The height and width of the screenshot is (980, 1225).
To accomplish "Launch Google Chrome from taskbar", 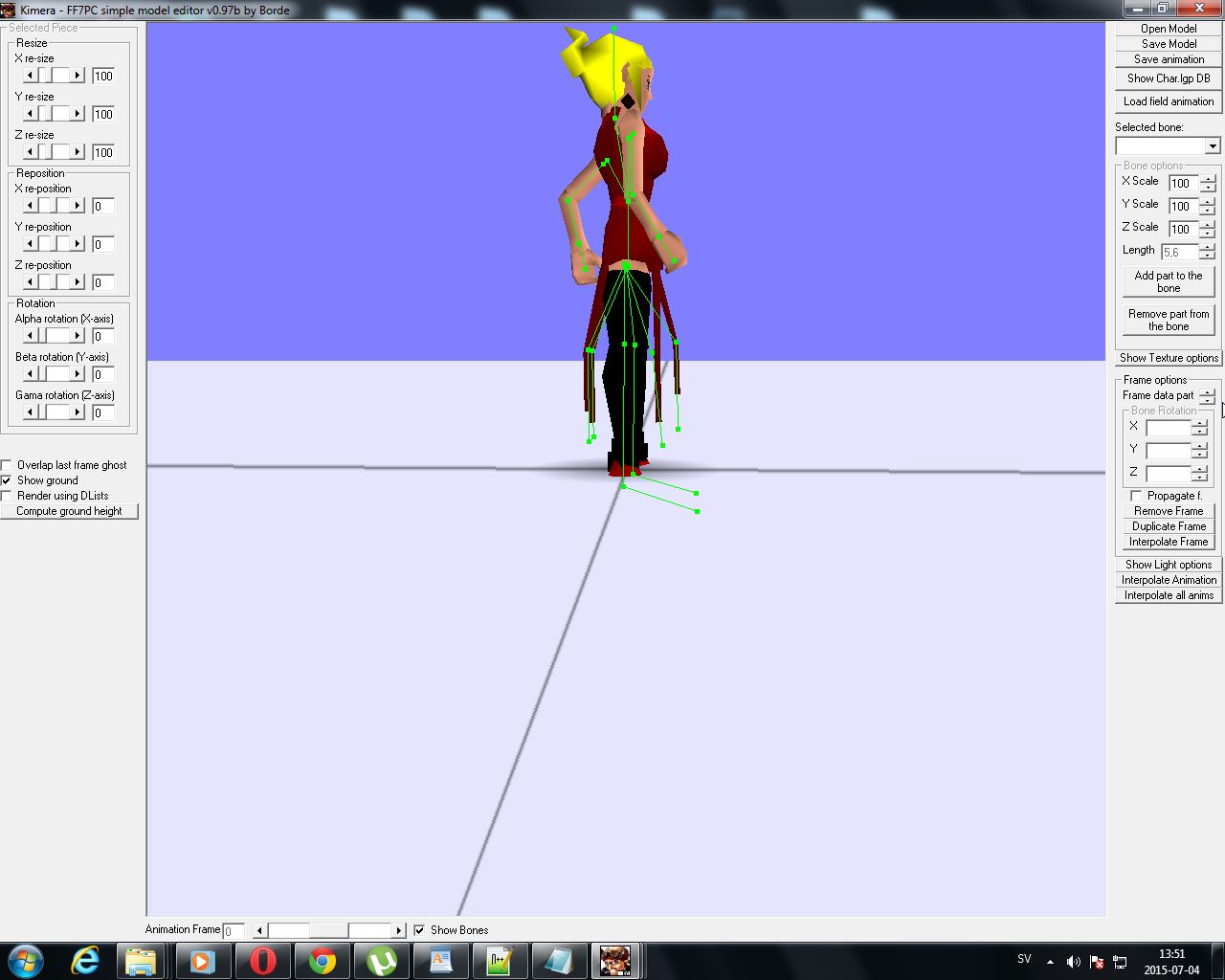I will pos(323,960).
